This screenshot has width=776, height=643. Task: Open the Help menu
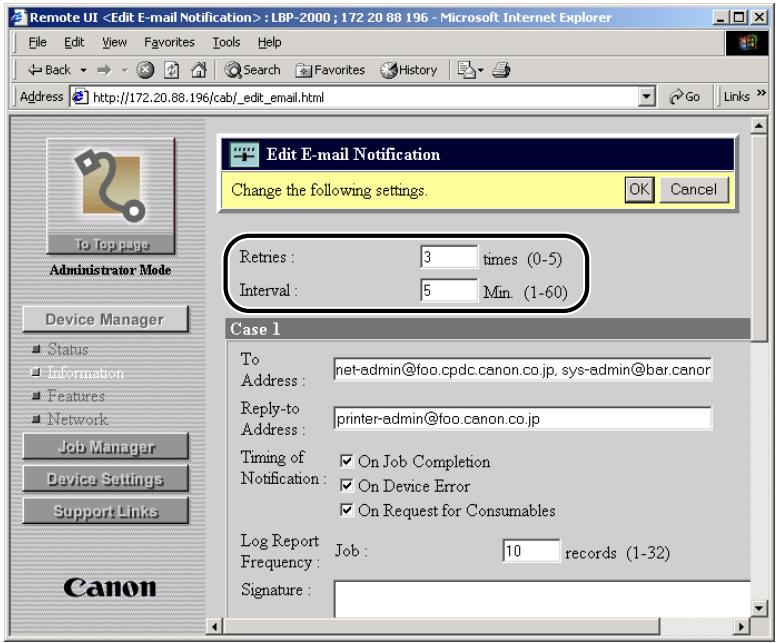coord(269,43)
